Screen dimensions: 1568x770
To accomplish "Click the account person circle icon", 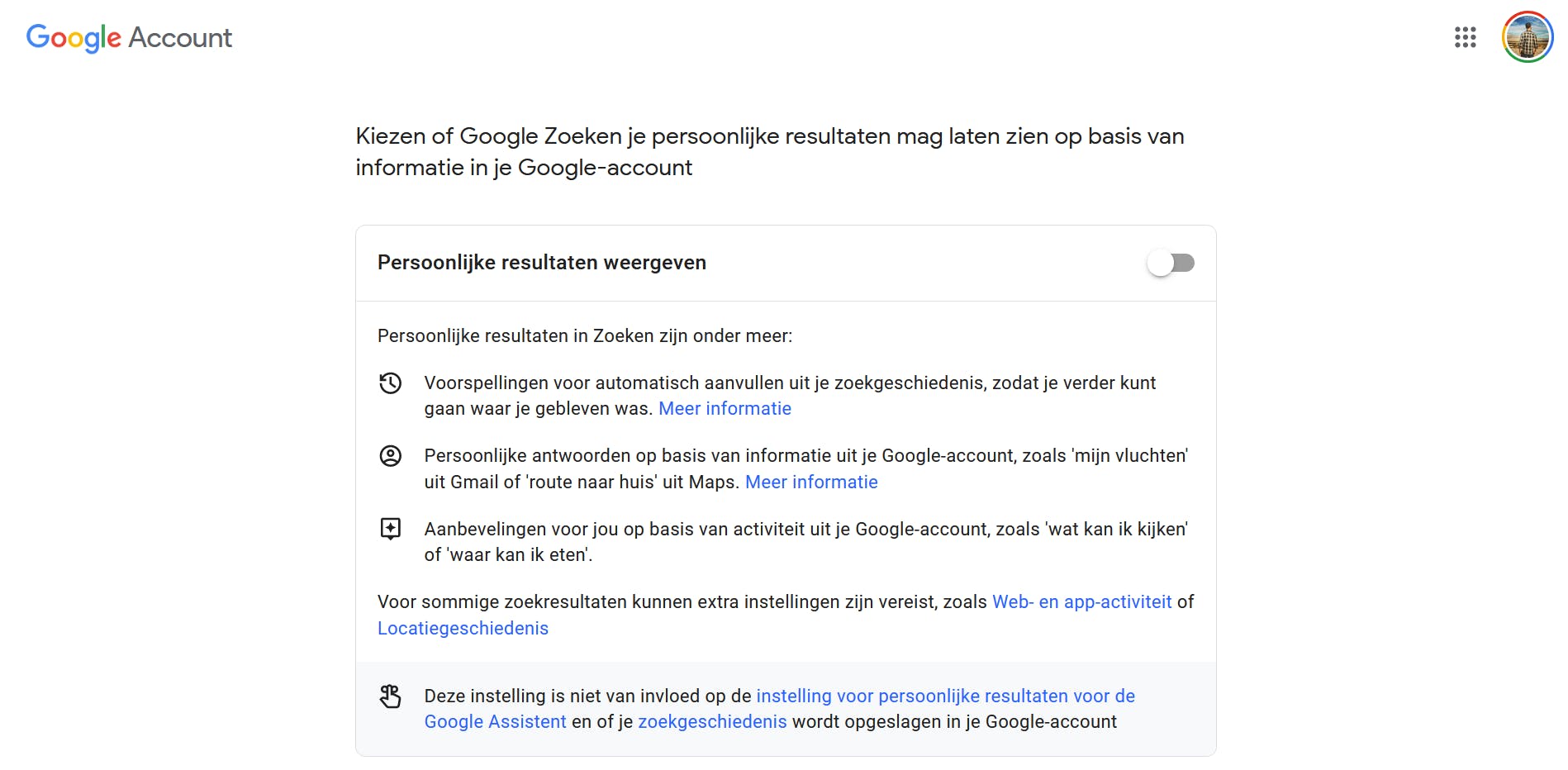I will click(390, 456).
